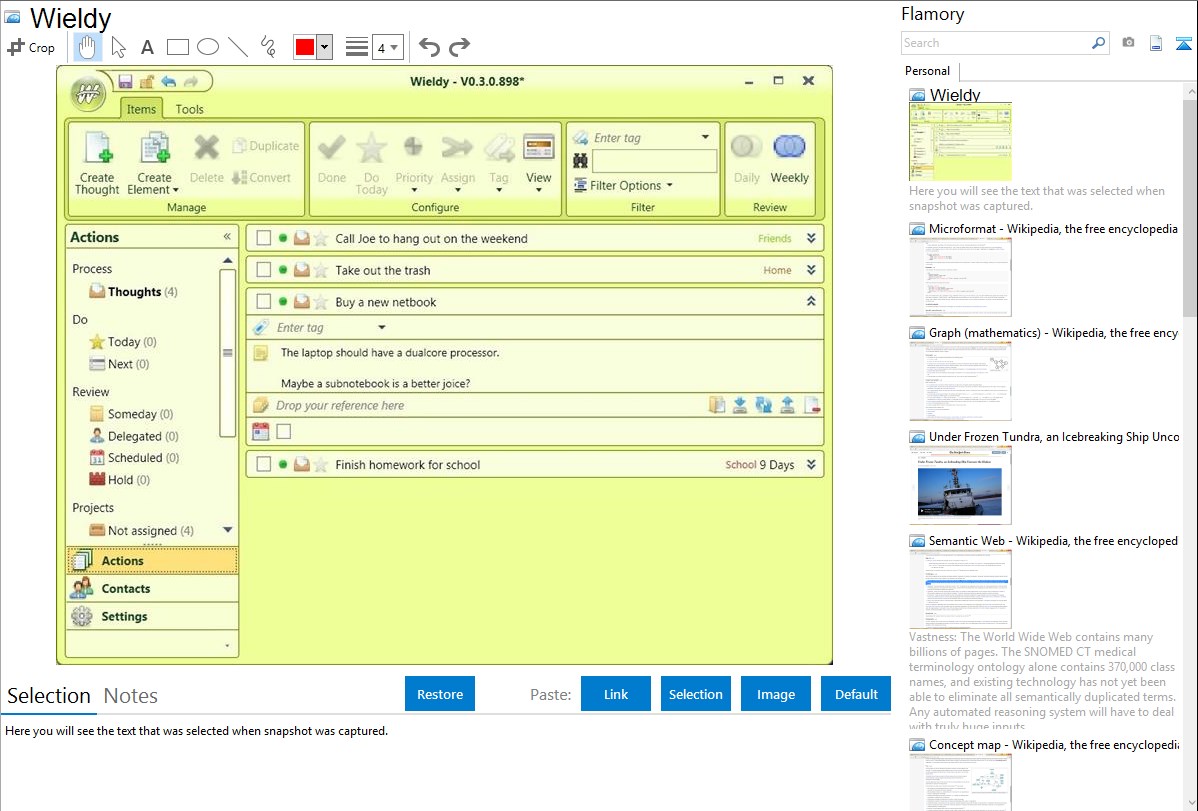Expand the Call Joe item chevron

[811, 238]
